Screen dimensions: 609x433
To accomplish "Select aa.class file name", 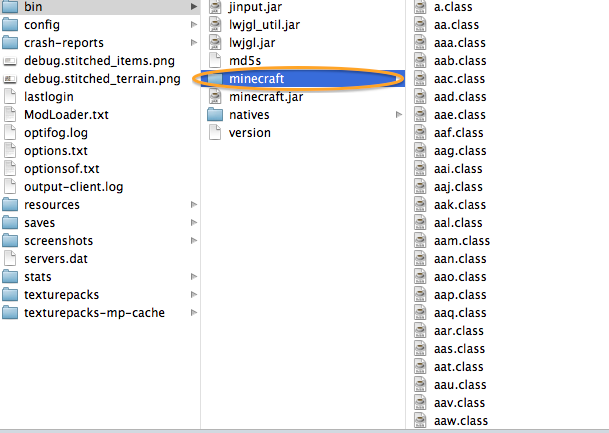I will (x=456, y=25).
